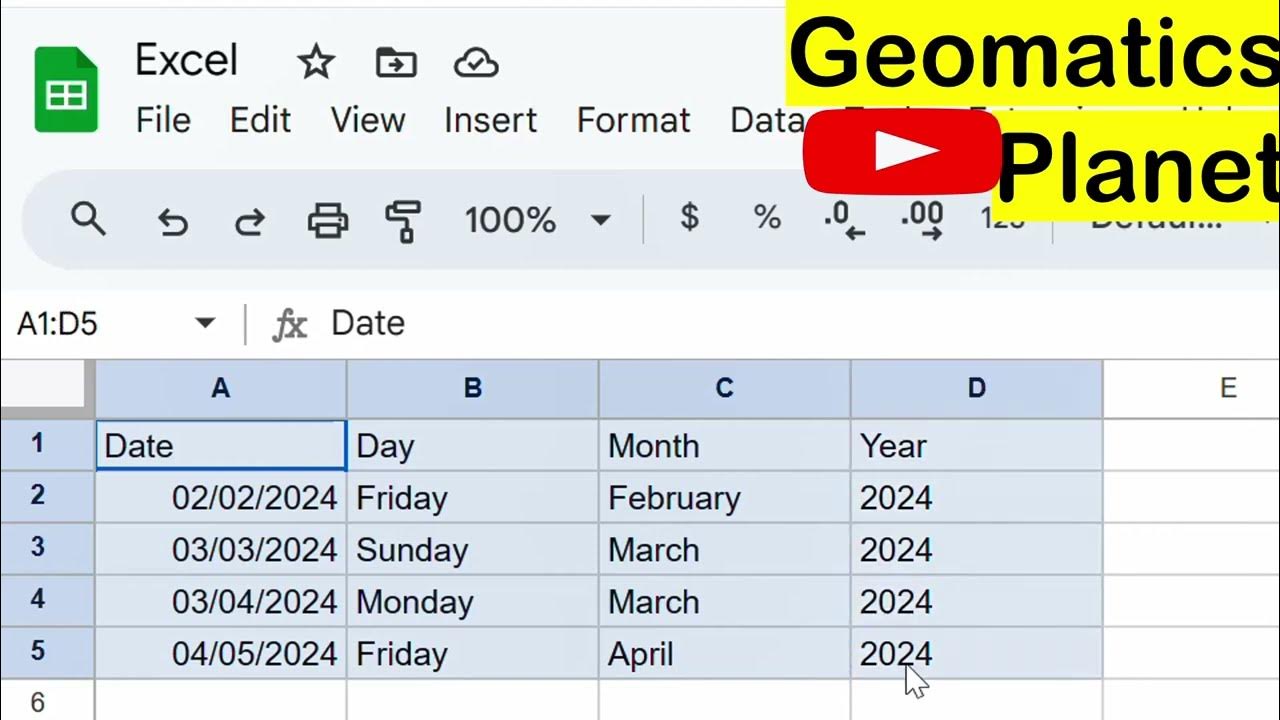Check the cloud save status icon

click(476, 63)
